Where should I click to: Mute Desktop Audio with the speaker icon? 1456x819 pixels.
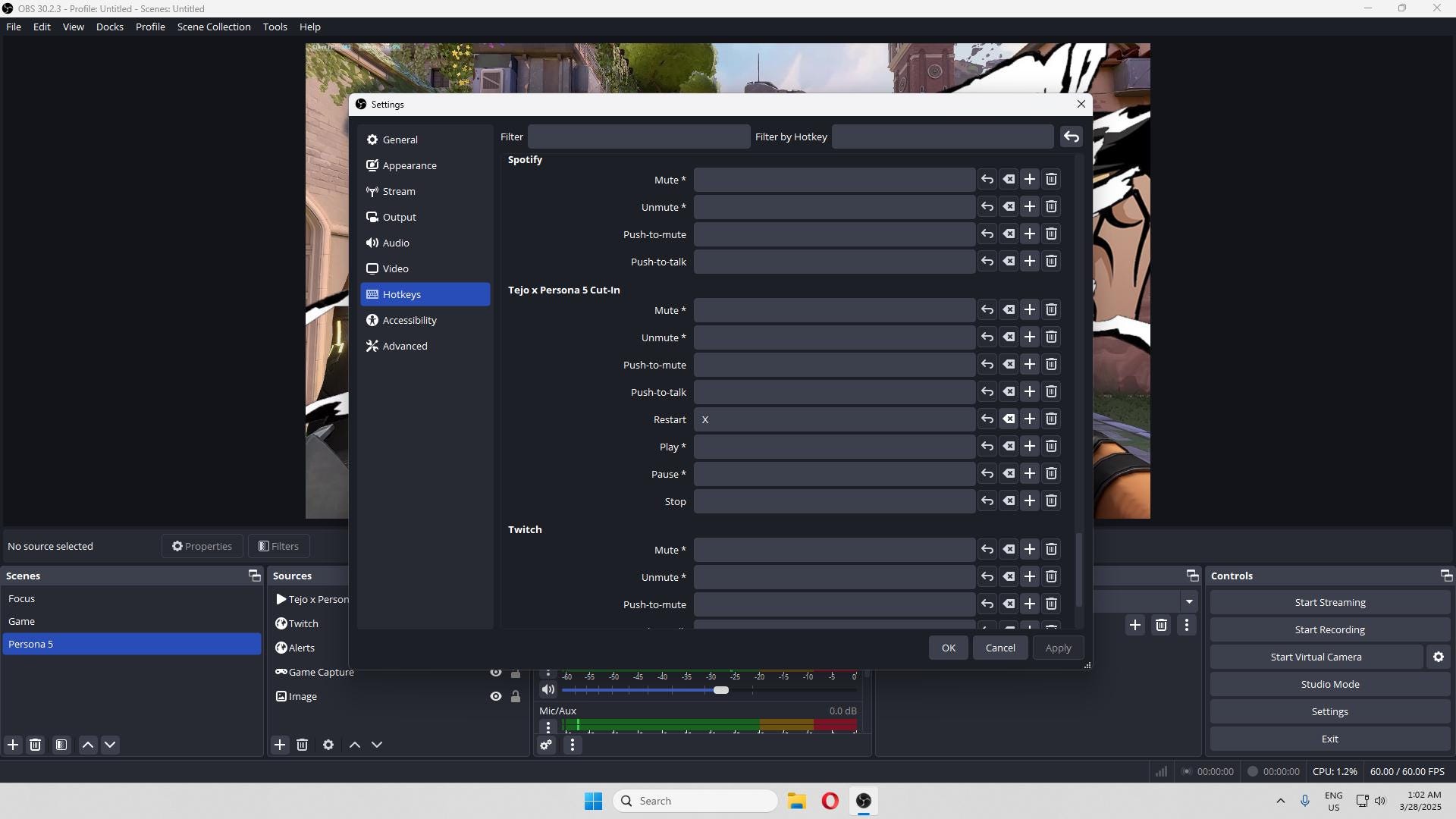(548, 689)
